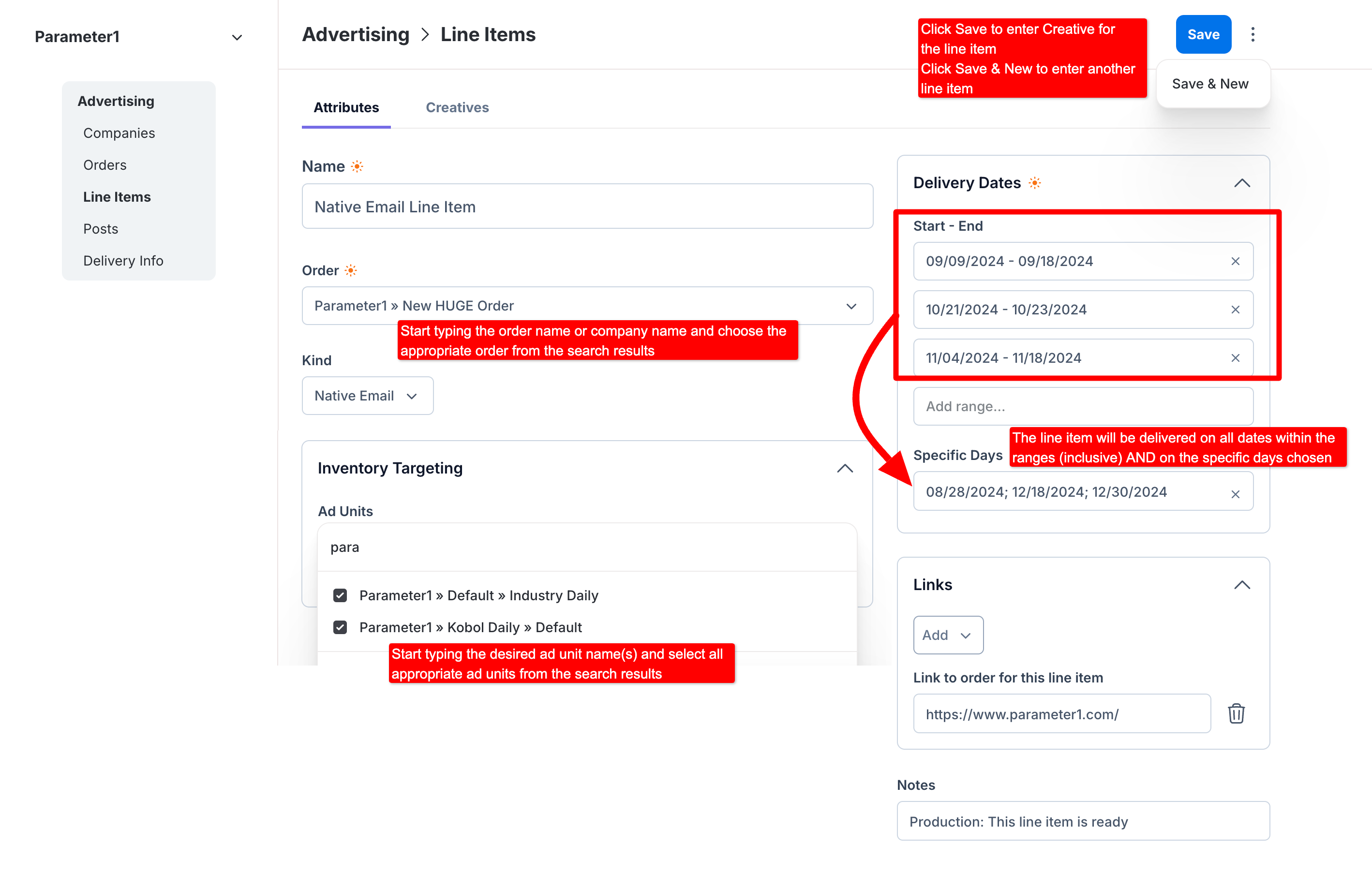Collapse the Delivery Dates panel chevron
The height and width of the screenshot is (889, 1372).
click(x=1242, y=183)
